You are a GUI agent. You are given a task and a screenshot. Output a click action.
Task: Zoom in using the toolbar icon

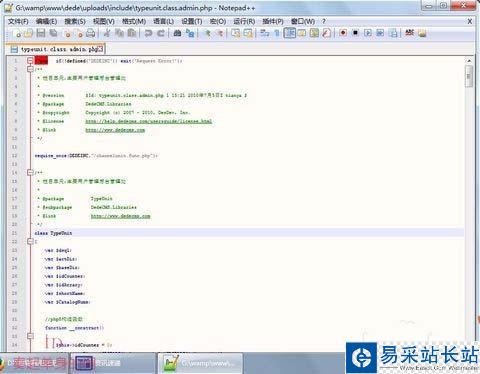tap(207, 33)
